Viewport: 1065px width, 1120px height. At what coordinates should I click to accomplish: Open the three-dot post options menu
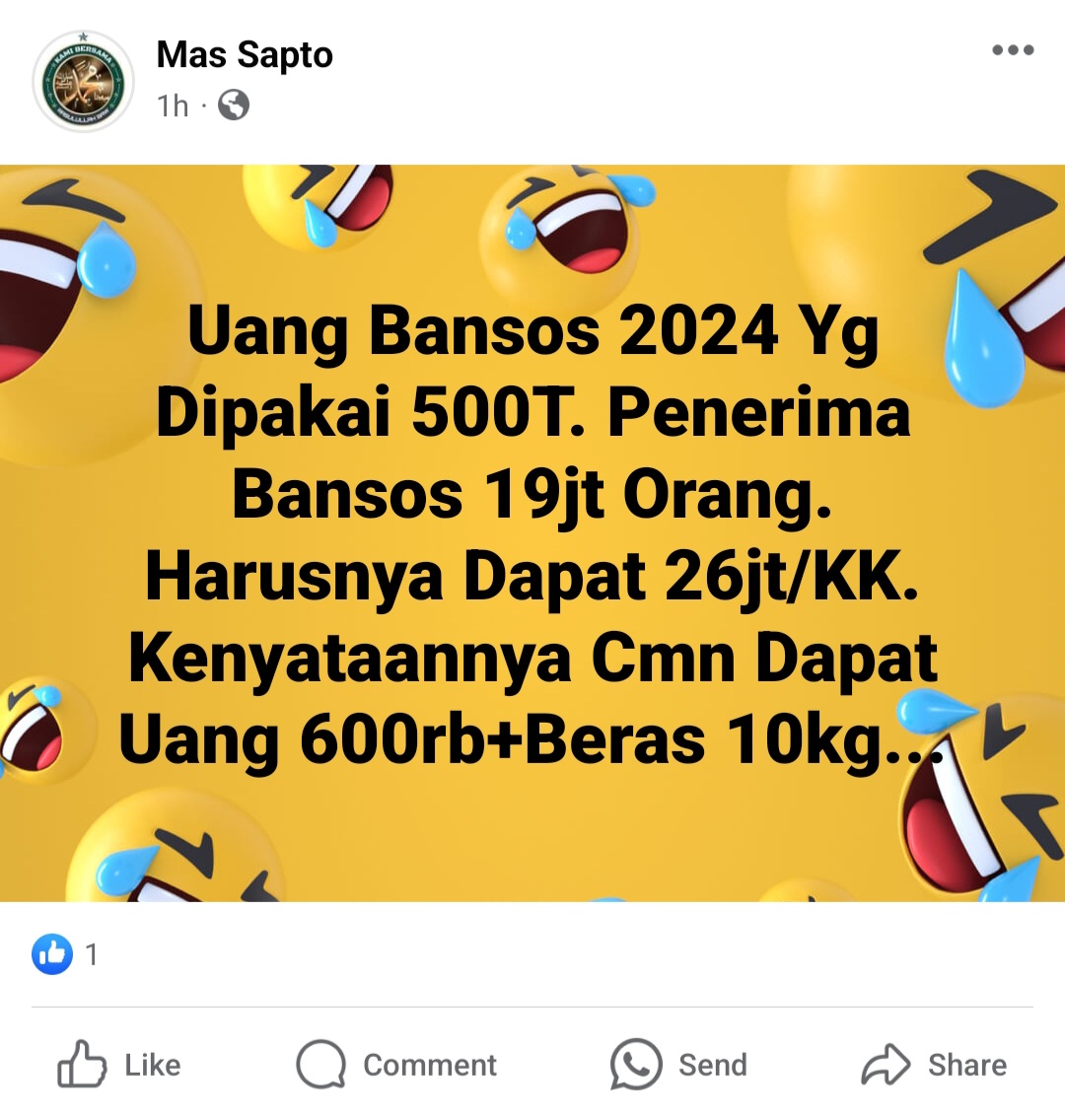[x=1013, y=50]
